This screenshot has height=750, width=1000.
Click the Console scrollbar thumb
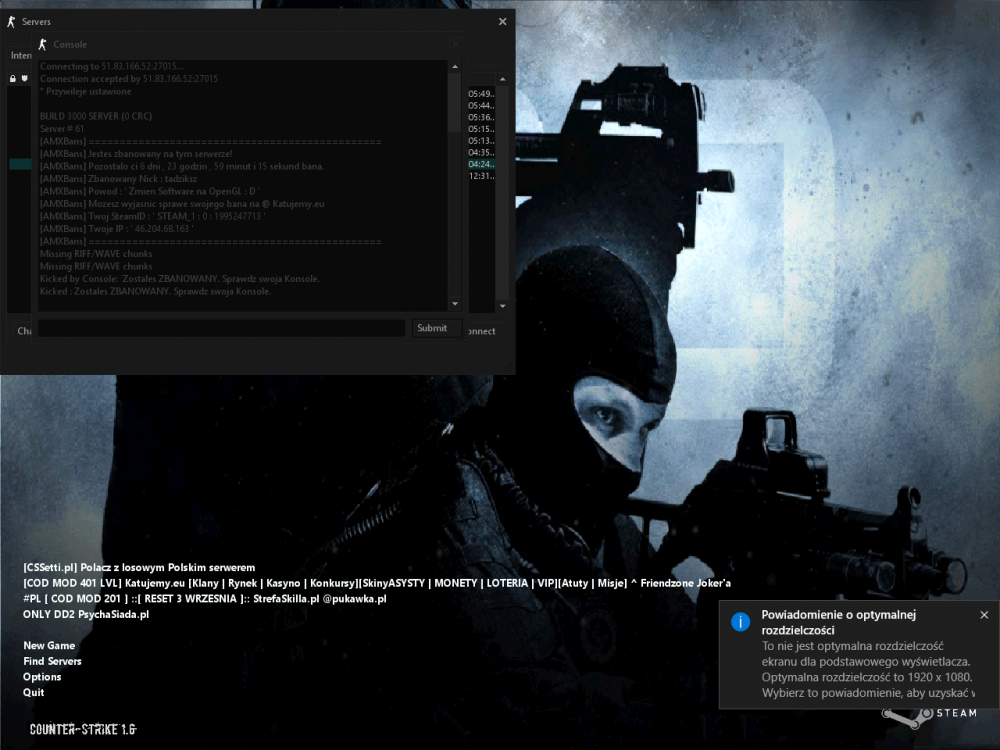point(455,102)
